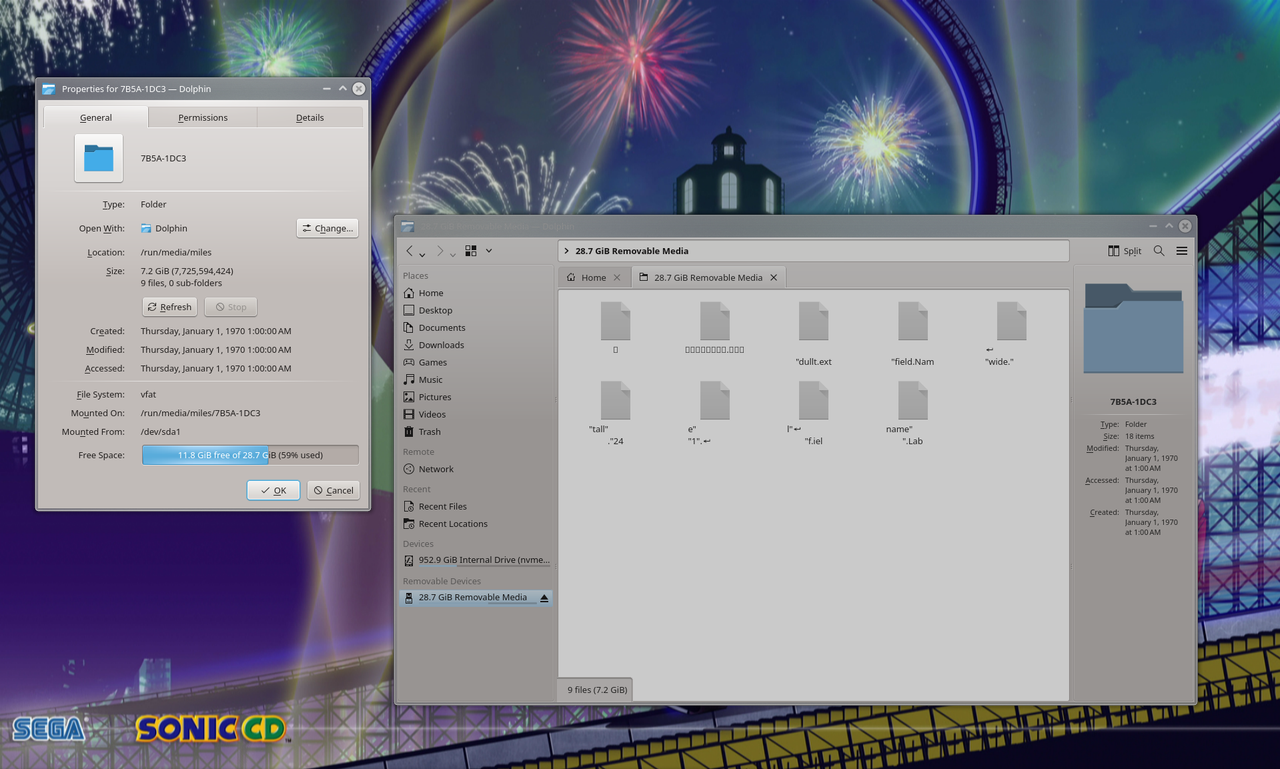1280x769 pixels.
Task: Open Recent Locations
Action: [476, 524]
